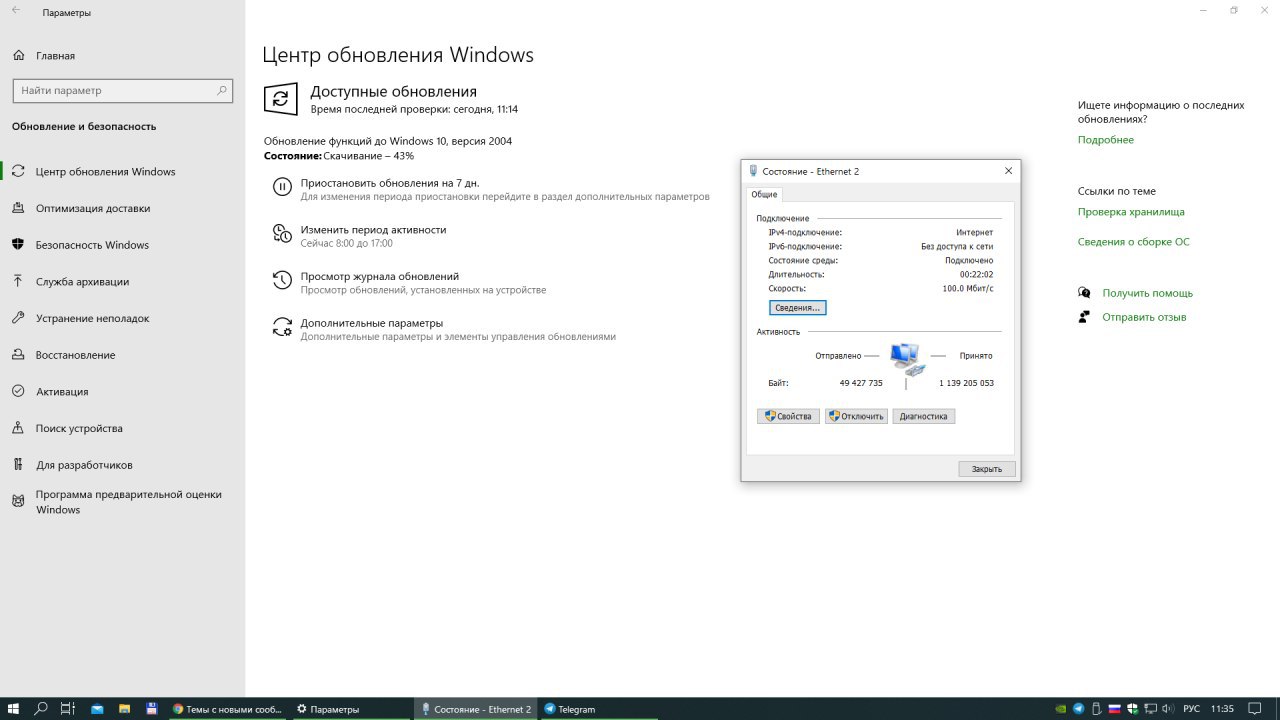This screenshot has width=1280, height=720.
Task: Click the Дополнительные параметры gear-refresh icon
Action: (x=282, y=327)
